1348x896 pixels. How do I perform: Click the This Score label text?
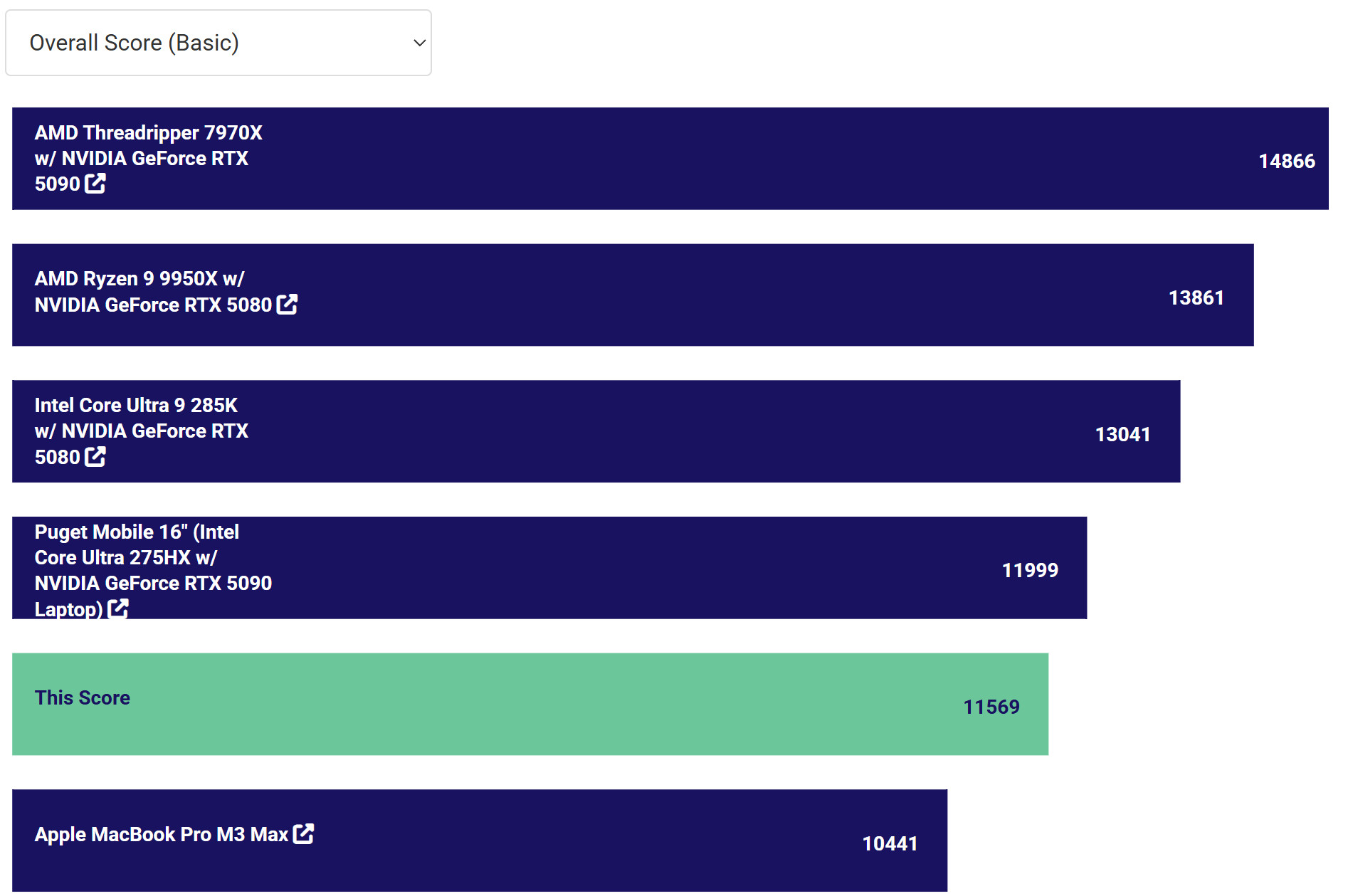[x=83, y=697]
